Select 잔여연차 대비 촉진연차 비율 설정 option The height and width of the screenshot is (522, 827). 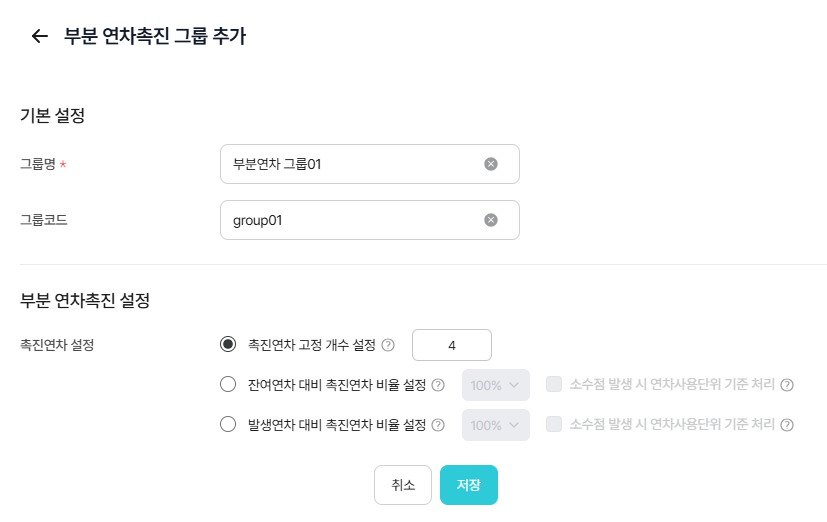(228, 385)
